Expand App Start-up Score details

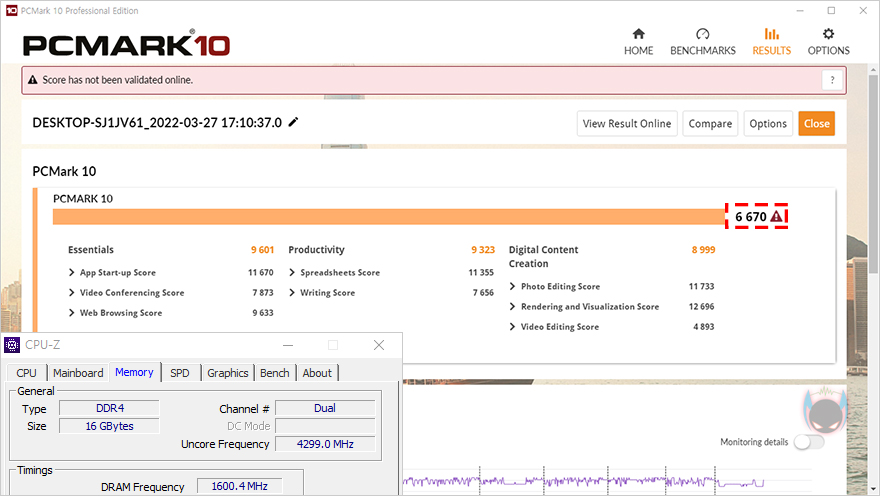tap(71, 272)
